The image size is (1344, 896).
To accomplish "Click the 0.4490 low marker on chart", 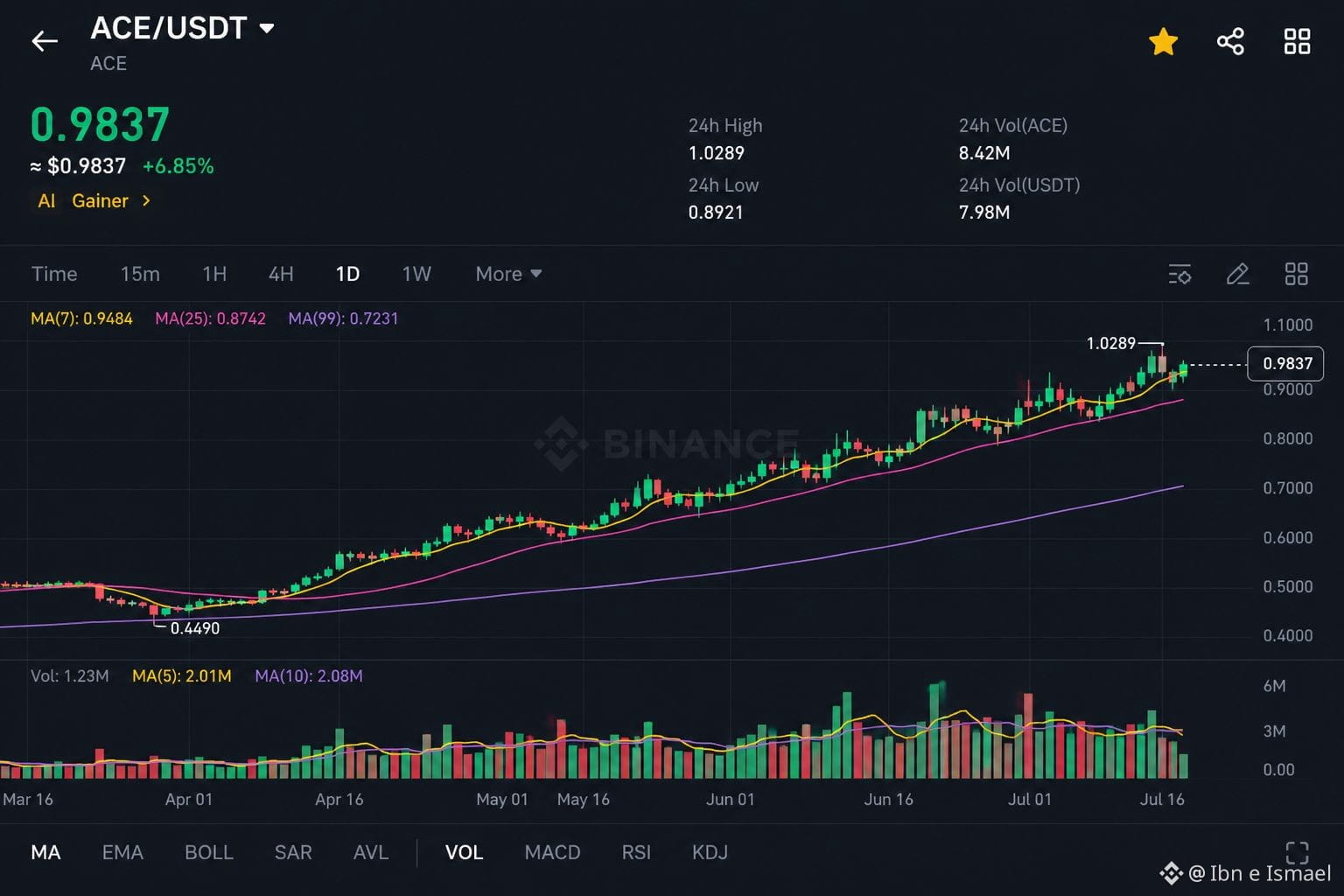I will click(194, 628).
